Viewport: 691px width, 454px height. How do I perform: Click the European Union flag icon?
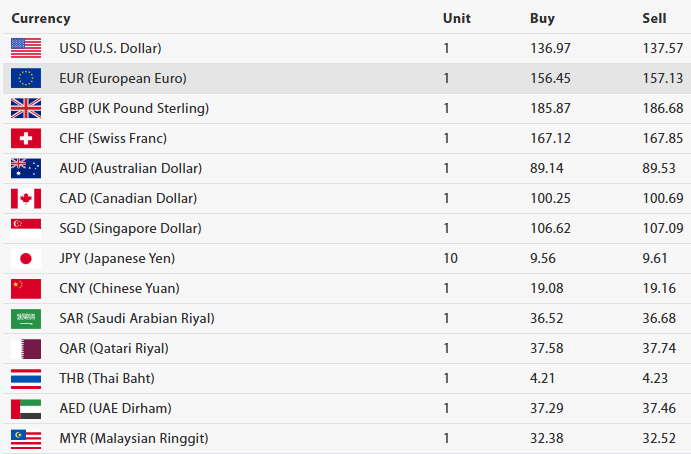pyautogui.click(x=25, y=78)
